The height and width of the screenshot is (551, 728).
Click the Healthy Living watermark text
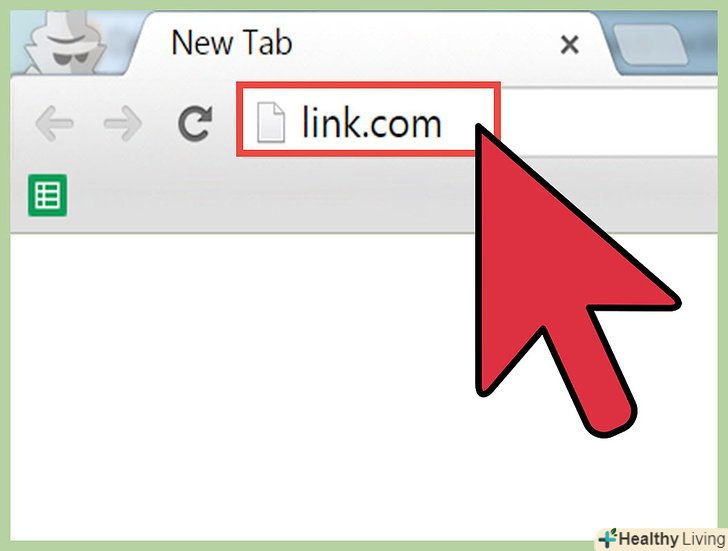click(x=671, y=539)
